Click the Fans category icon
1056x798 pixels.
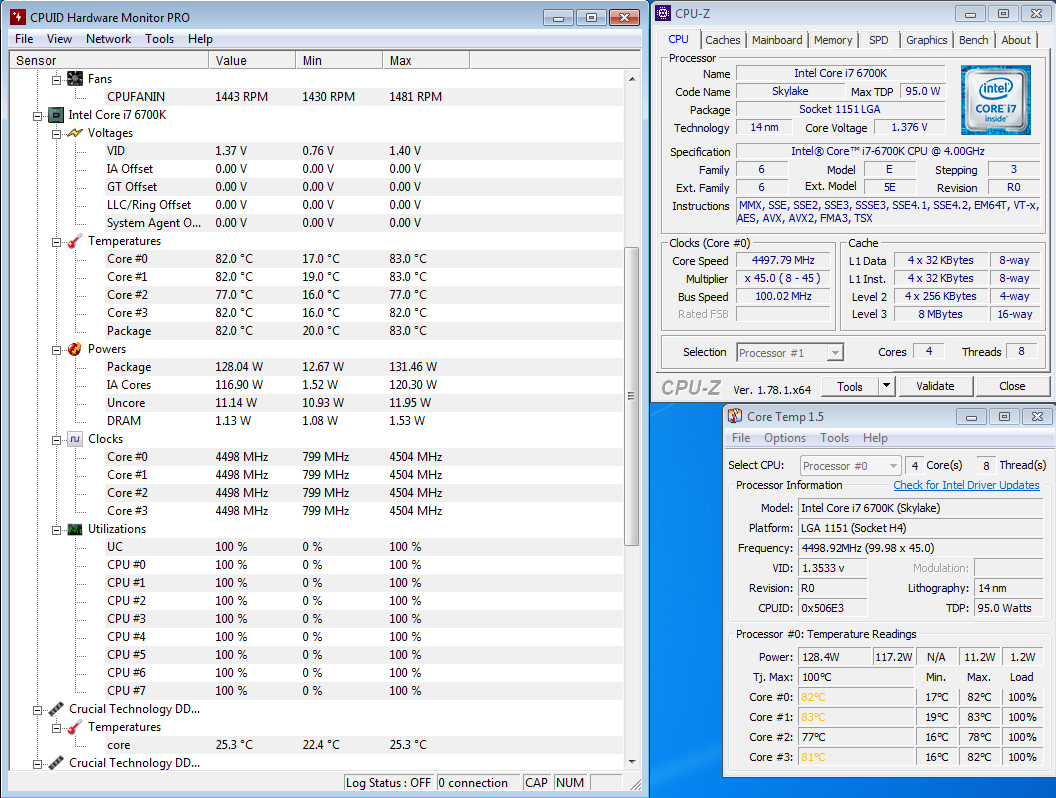pyautogui.click(x=75, y=79)
